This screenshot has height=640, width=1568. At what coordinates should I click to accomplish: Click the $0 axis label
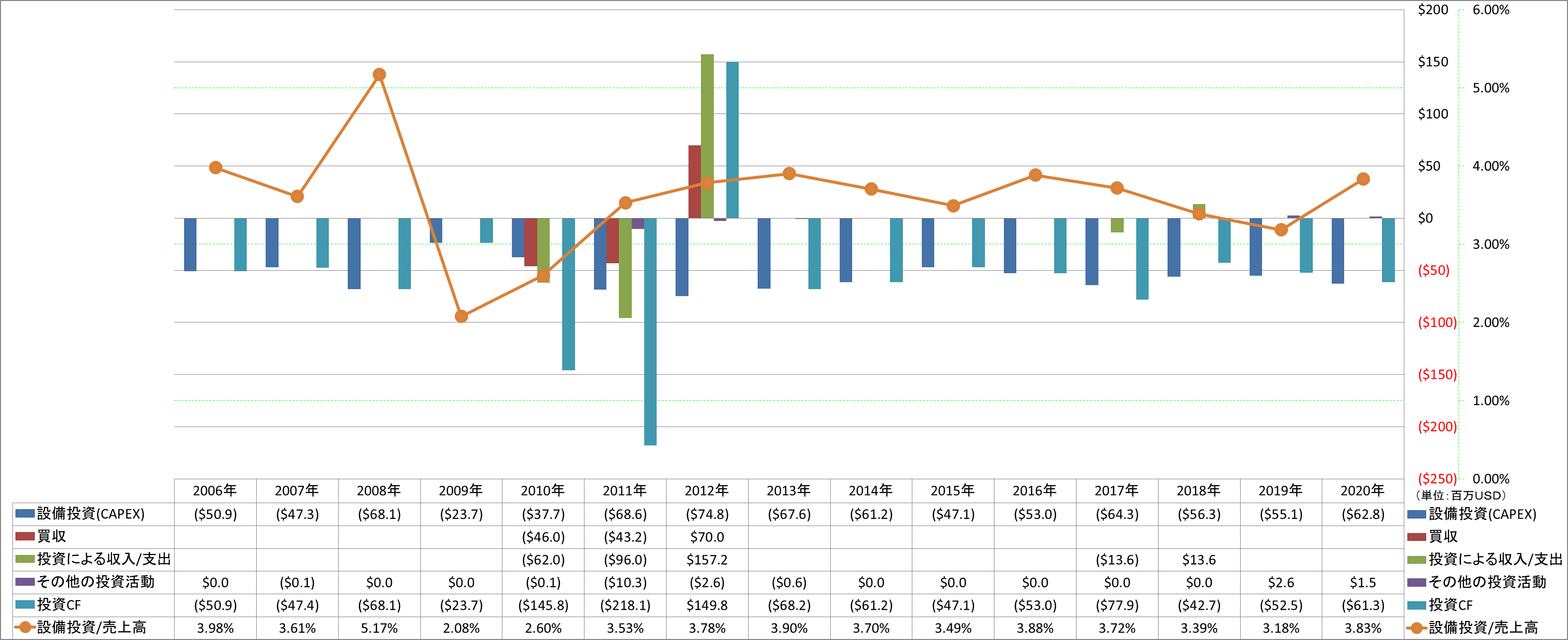[x=1426, y=218]
